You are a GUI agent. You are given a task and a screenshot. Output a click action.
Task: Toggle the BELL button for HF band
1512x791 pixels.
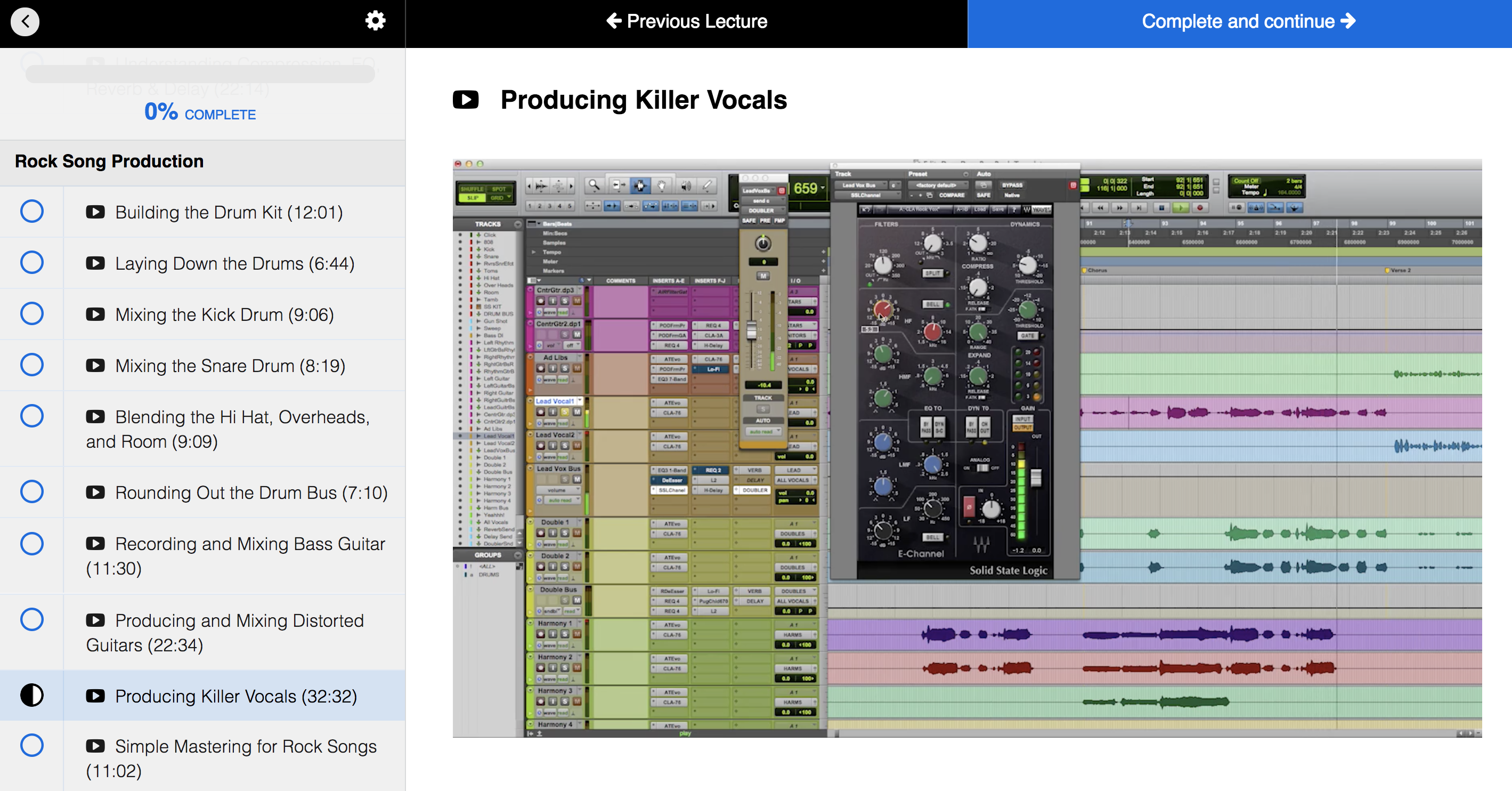[x=932, y=304]
